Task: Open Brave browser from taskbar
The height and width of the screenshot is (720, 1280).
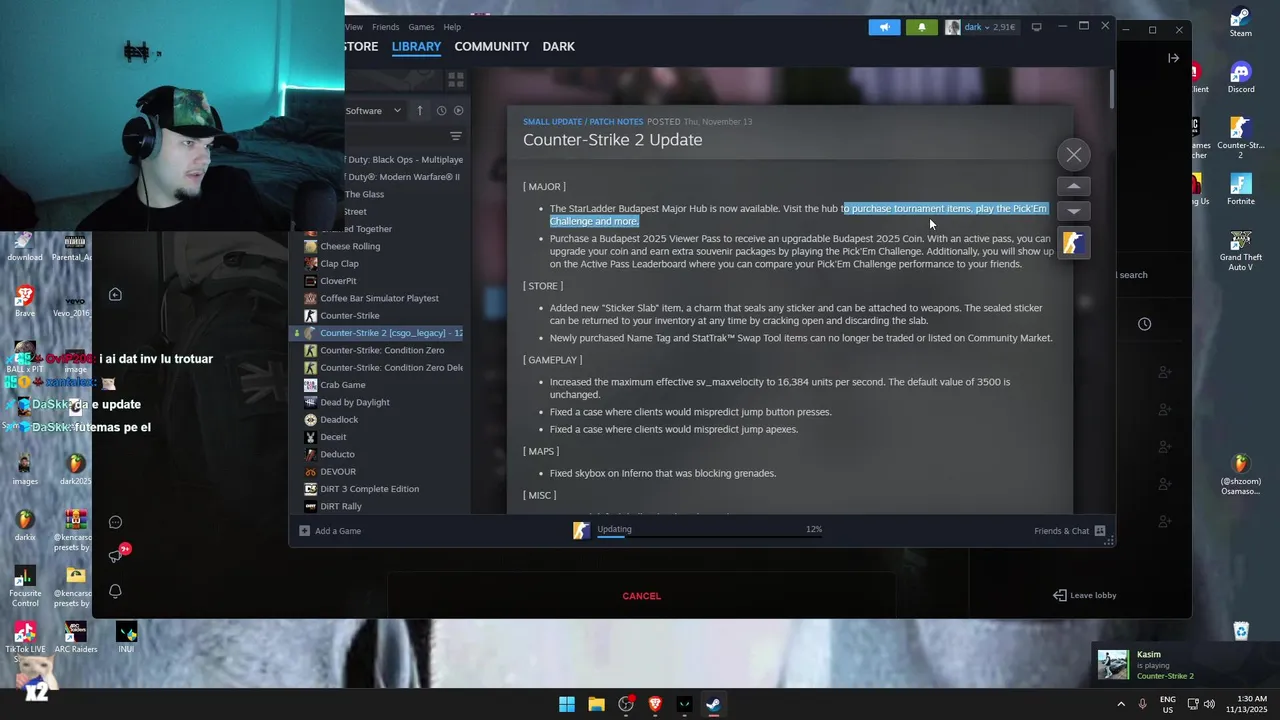Action: click(x=655, y=704)
